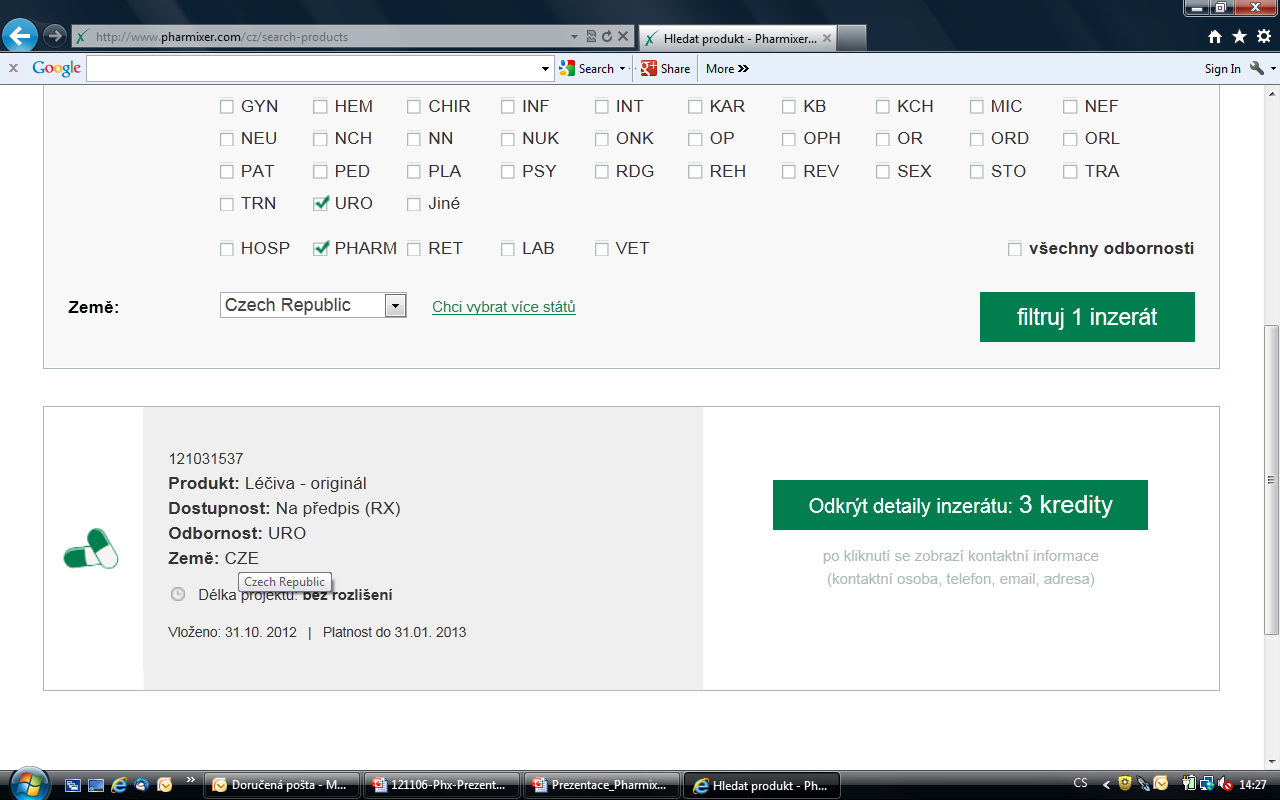Click the taskbar clock 14:27
Image resolution: width=1280 pixels, height=800 pixels.
point(1251,785)
